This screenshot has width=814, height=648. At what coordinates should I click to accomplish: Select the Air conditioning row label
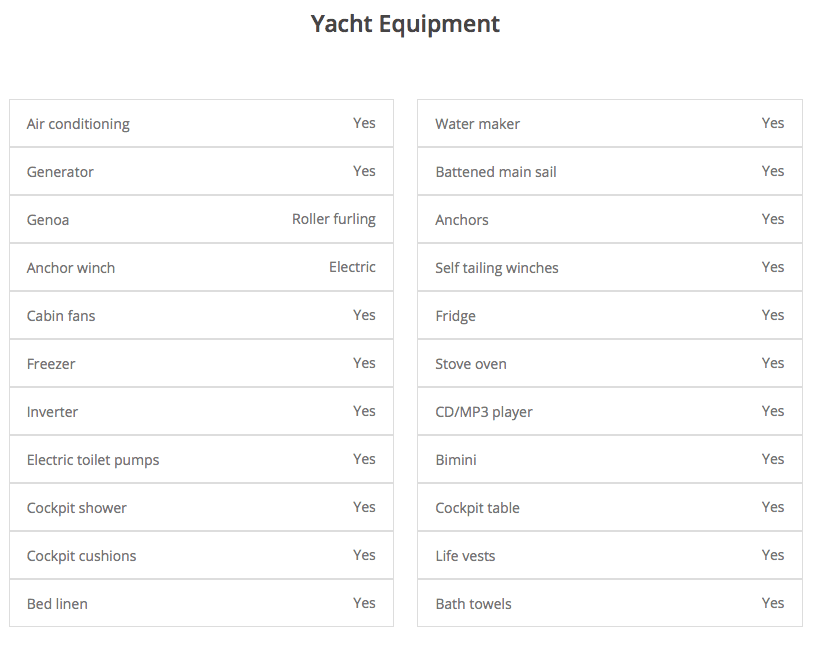click(x=78, y=124)
